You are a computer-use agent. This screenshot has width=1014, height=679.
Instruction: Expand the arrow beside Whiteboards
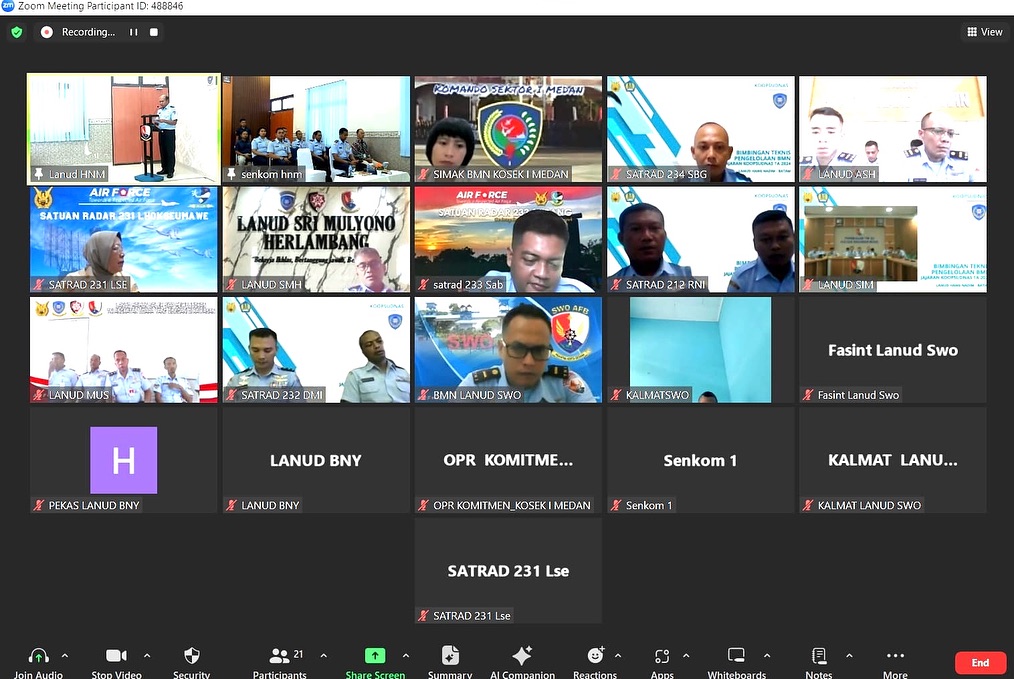767,656
